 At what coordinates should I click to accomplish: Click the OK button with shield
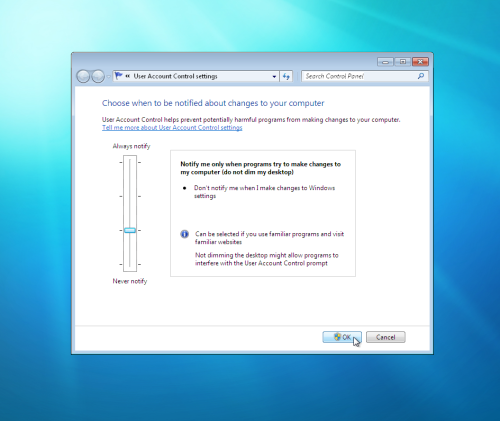(x=342, y=337)
